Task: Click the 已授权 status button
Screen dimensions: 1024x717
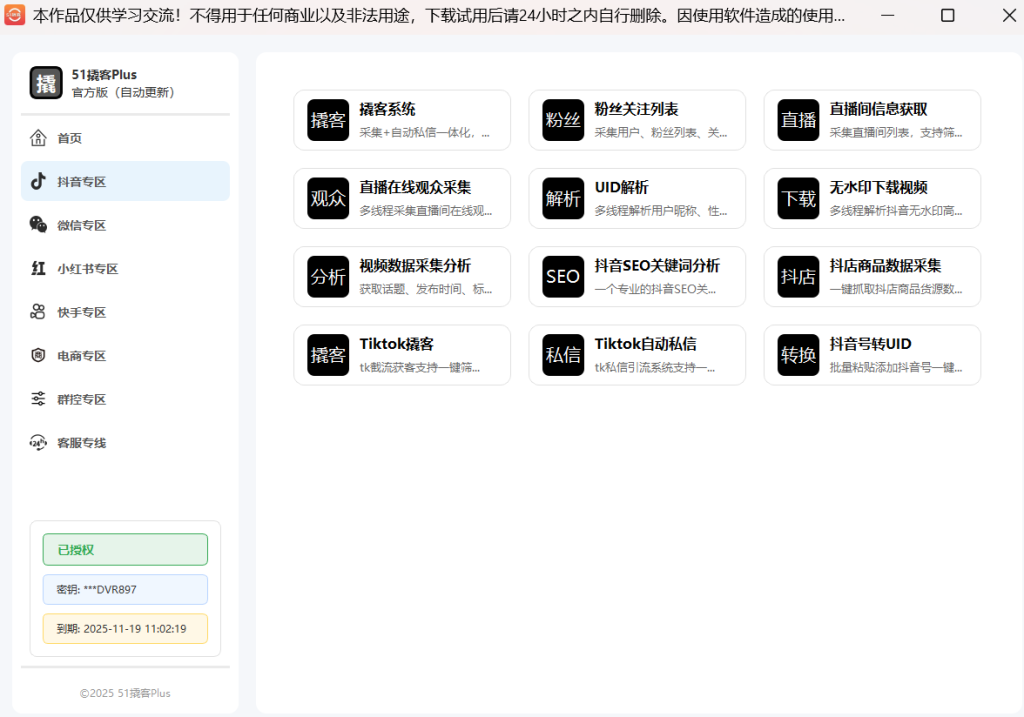Action: point(125,550)
